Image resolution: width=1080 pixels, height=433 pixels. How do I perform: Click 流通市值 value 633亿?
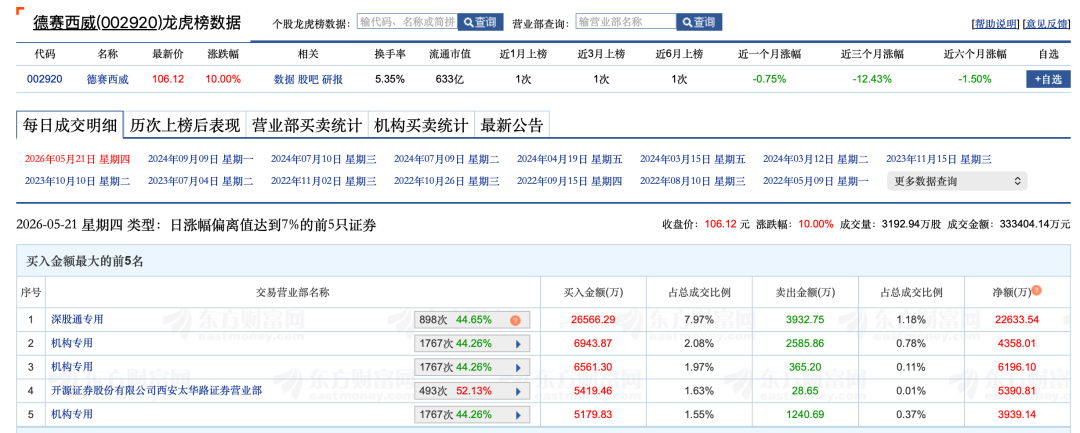click(449, 79)
